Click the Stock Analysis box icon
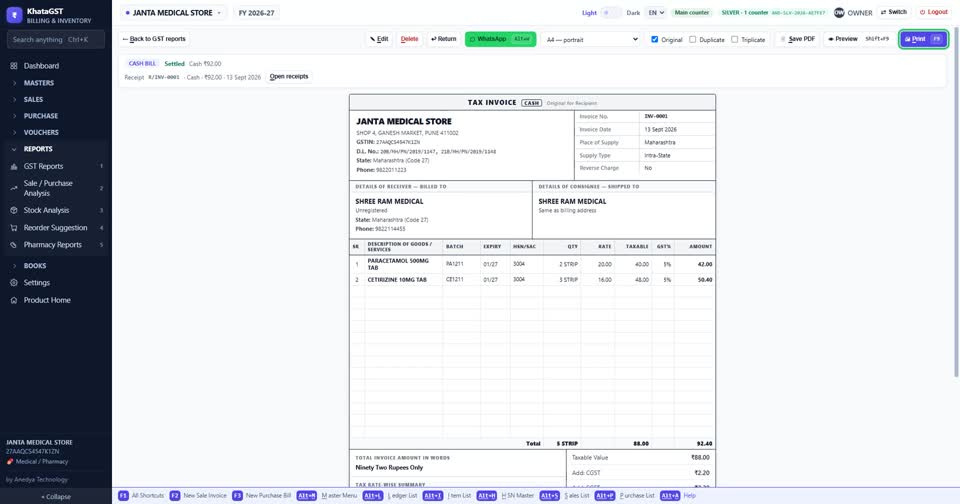The height and width of the screenshot is (504, 960). point(13,210)
